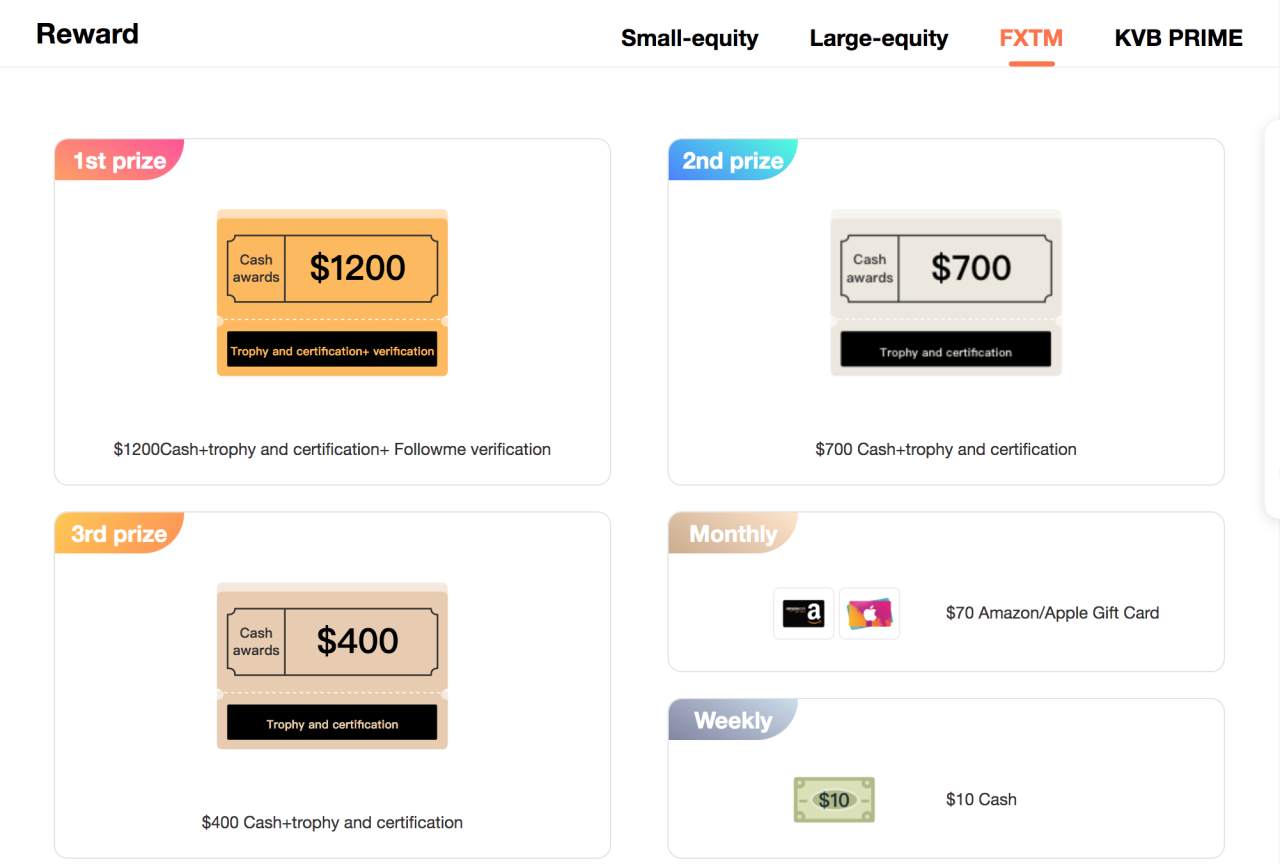Click the $10 cash bill icon
1280x864 pixels.
tap(834, 800)
